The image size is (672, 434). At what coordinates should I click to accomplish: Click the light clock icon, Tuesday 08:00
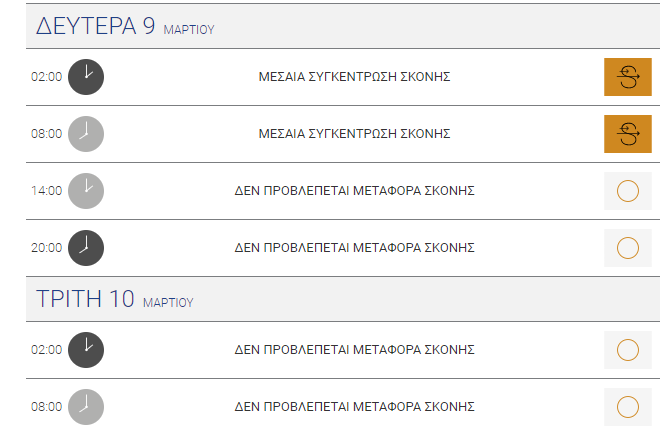click(x=86, y=407)
